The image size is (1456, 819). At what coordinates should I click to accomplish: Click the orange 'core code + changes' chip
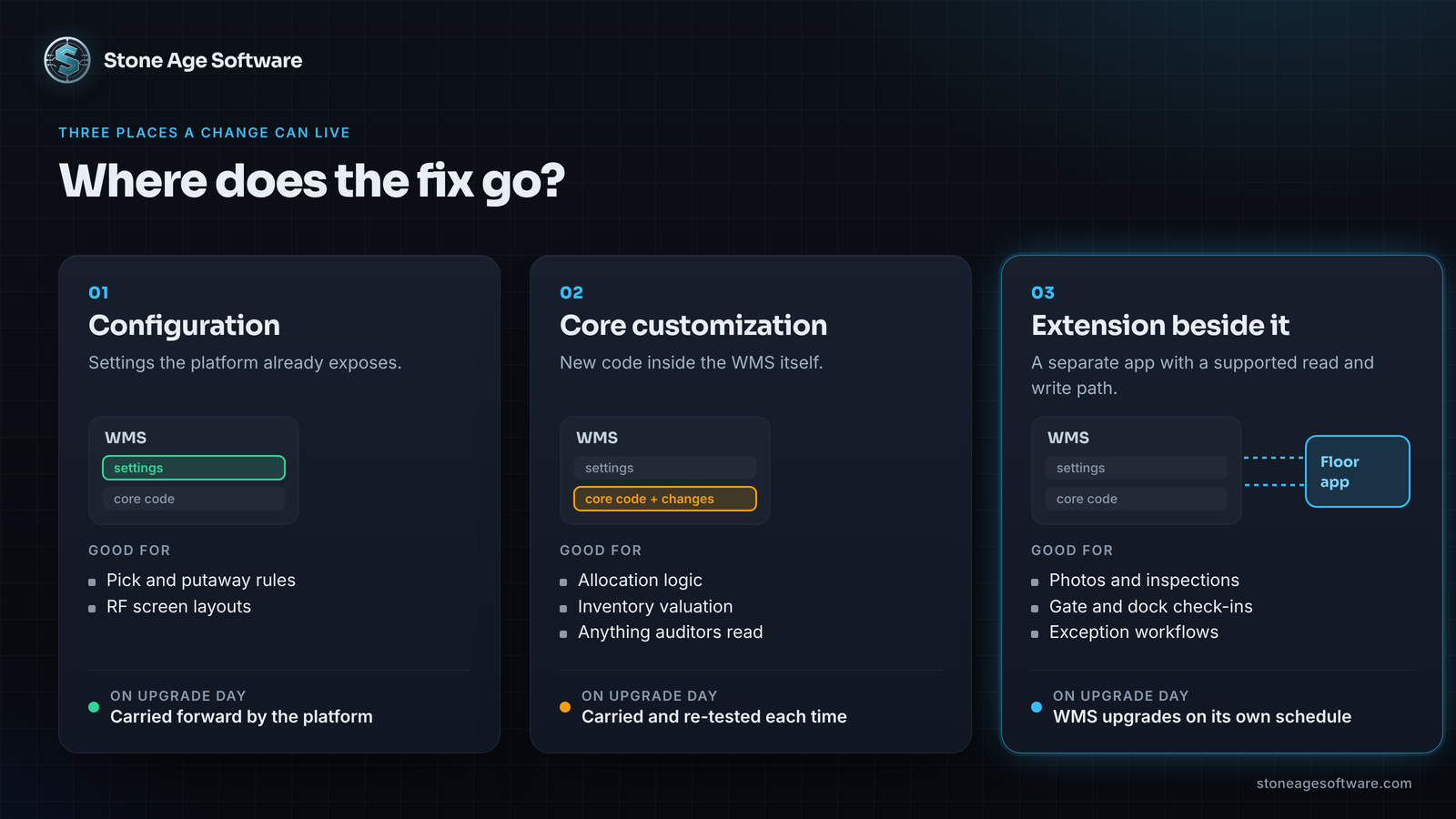coord(665,499)
